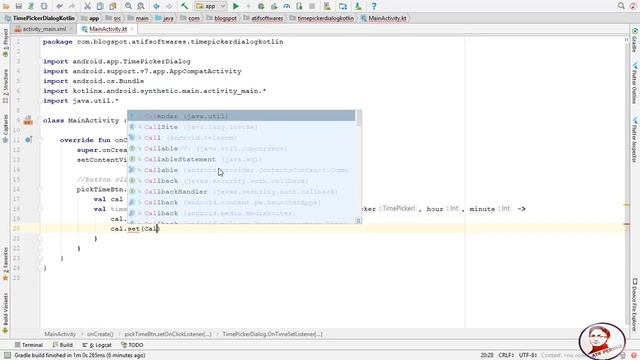Switch to MainActivity.kt editor tab
Viewport: 640px width, 360px height.
[x=107, y=29]
